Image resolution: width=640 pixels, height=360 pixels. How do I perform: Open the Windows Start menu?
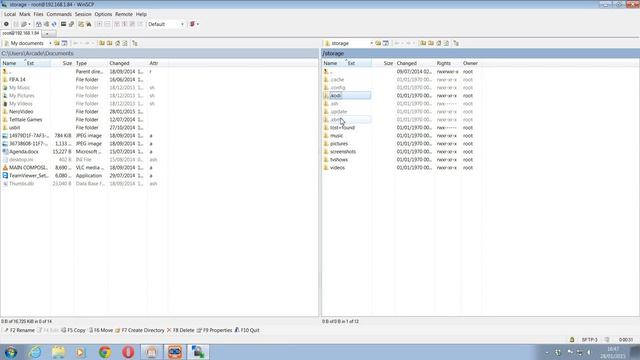11,352
